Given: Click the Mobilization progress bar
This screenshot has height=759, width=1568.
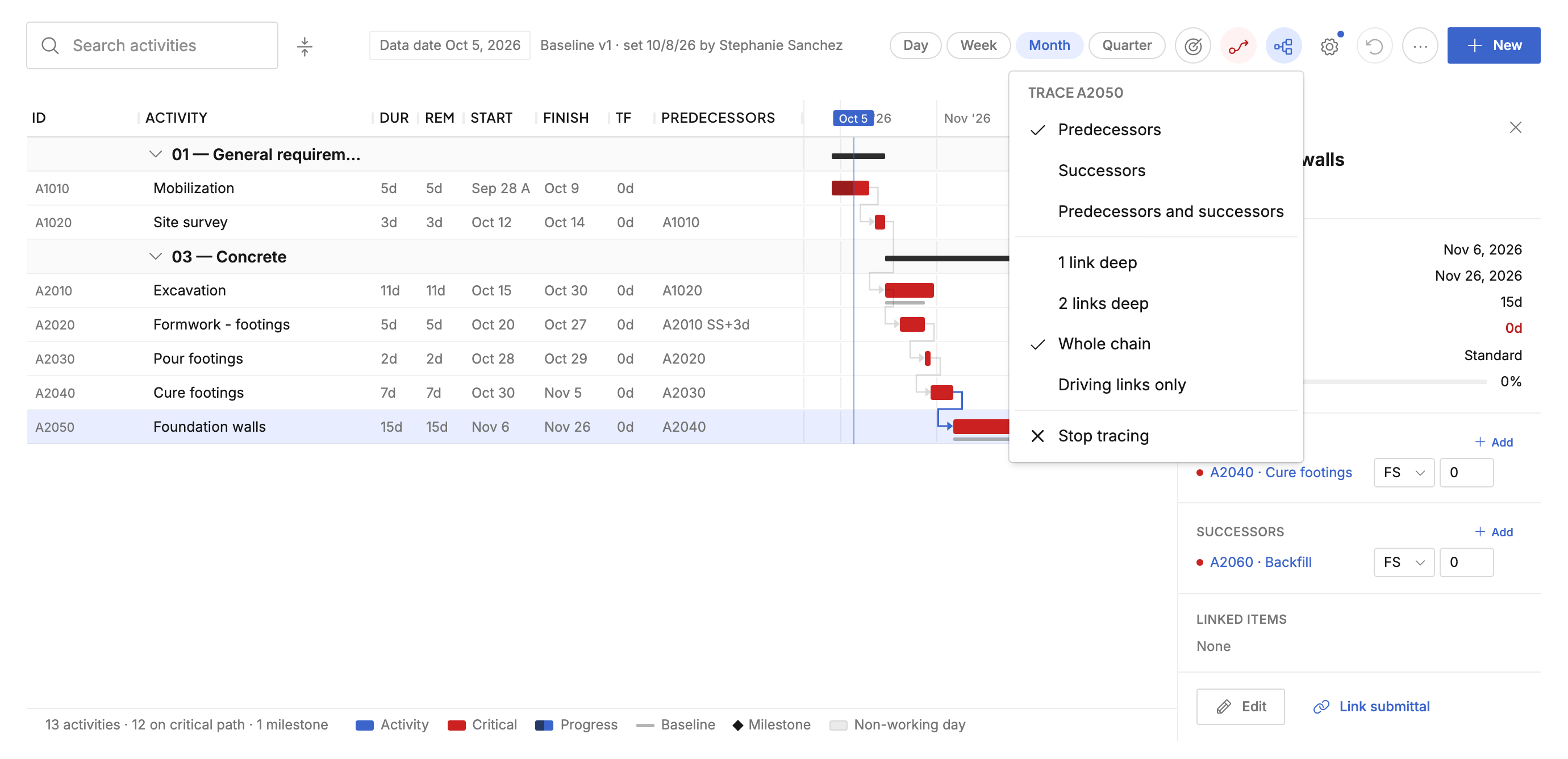Looking at the screenshot, I should pyautogui.click(x=850, y=188).
